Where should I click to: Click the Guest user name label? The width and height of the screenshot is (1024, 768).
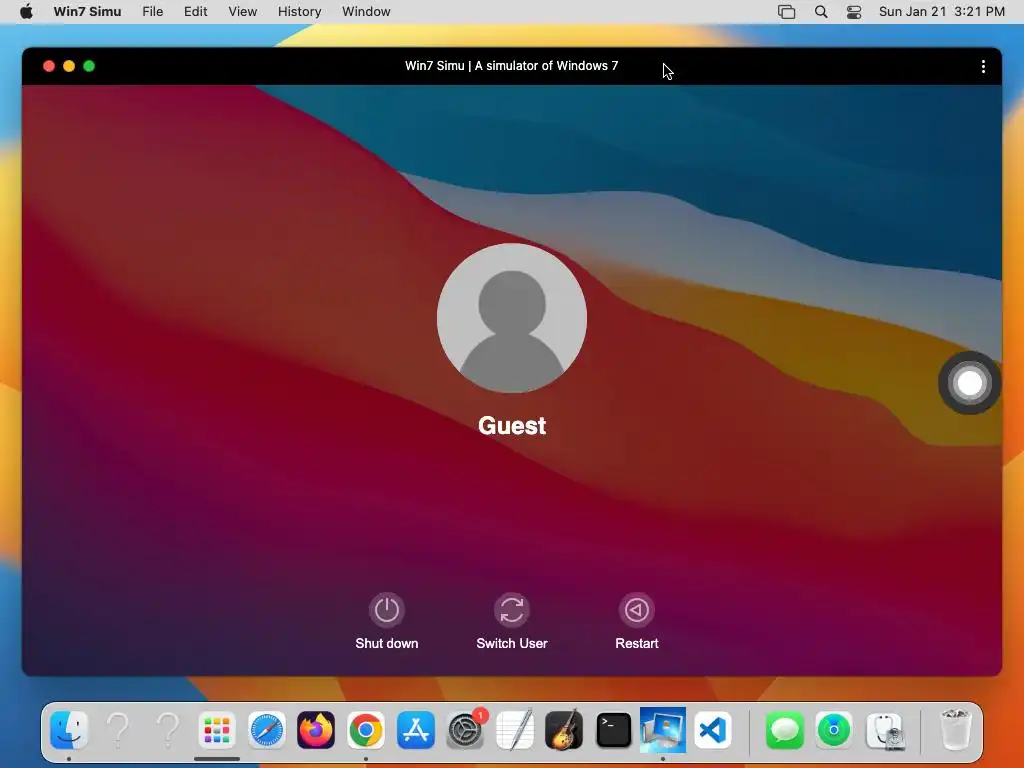tap(512, 426)
